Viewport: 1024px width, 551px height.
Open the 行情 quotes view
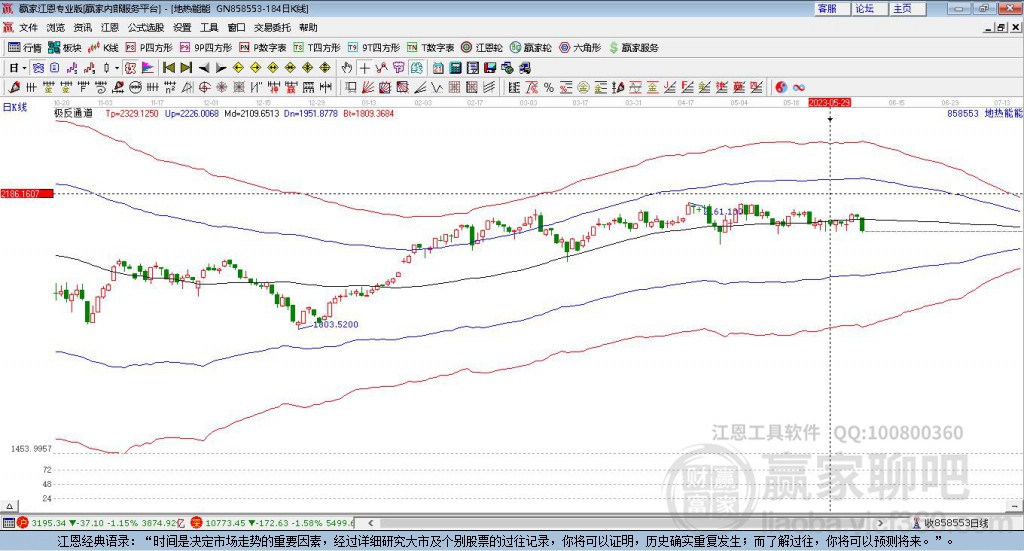24,48
